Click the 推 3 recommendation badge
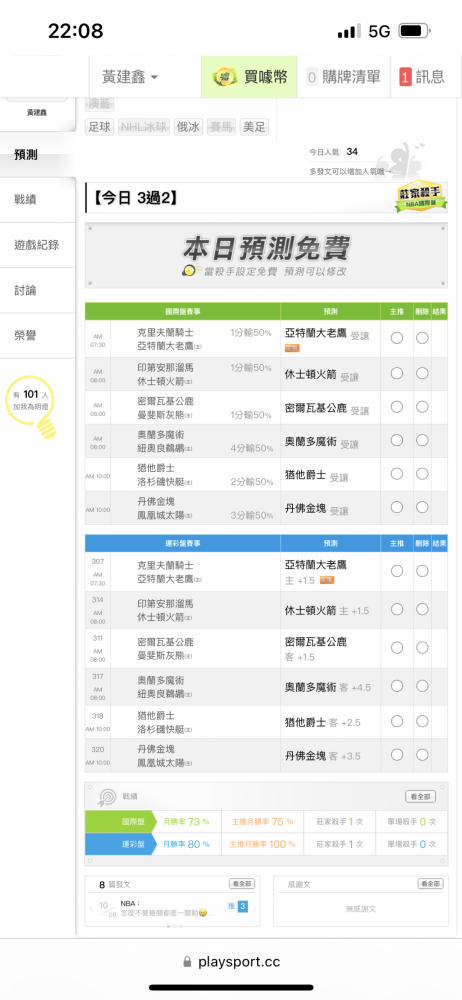 (237, 906)
